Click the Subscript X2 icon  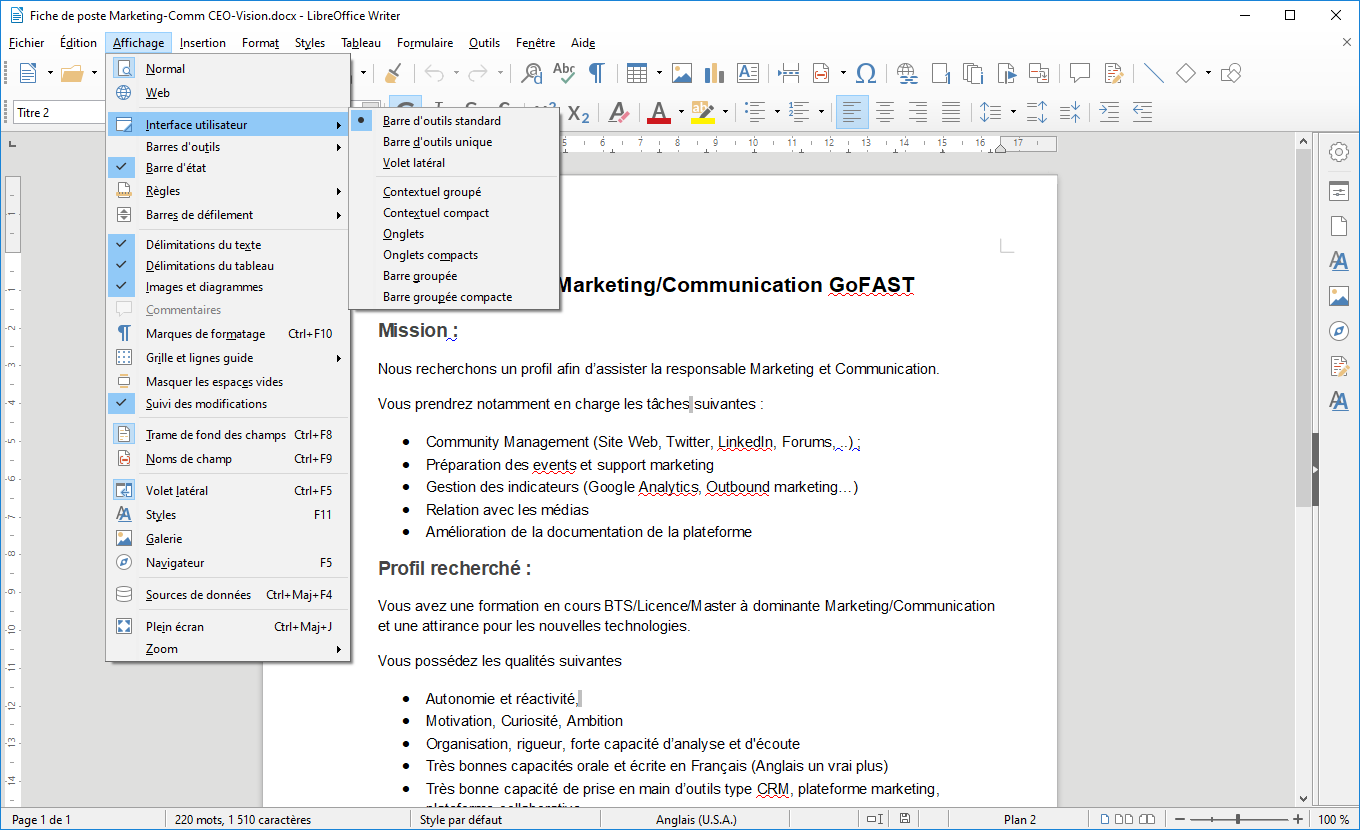click(578, 113)
